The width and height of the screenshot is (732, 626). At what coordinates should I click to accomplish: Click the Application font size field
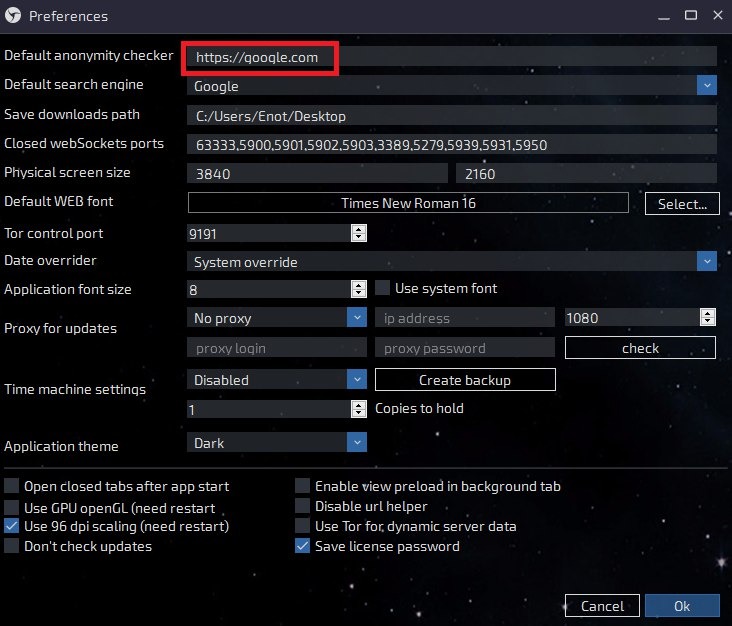[269, 289]
